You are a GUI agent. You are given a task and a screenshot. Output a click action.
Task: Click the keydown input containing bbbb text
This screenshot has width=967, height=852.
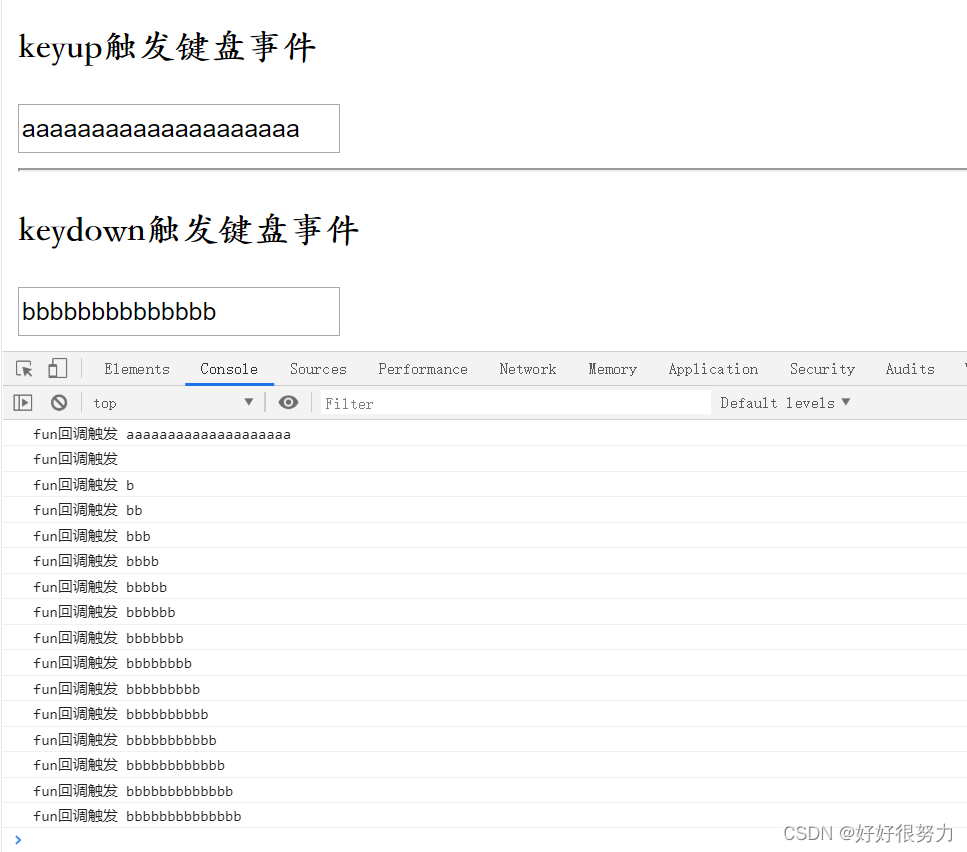point(179,311)
